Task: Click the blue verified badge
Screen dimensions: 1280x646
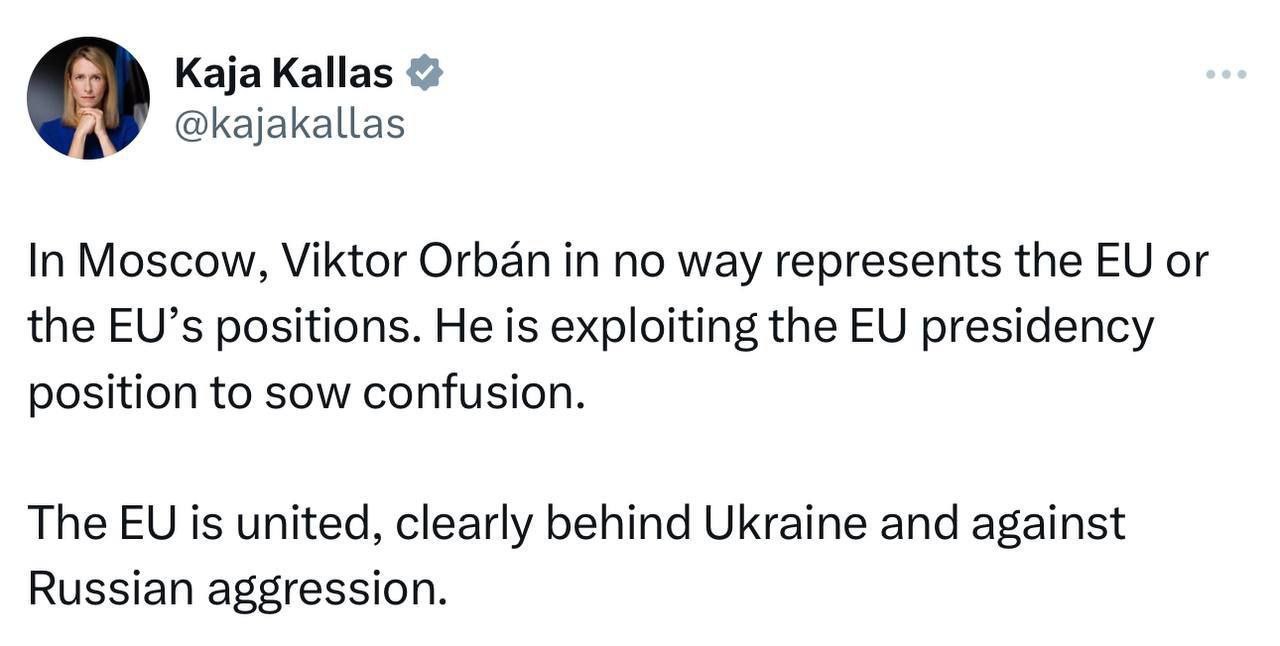Action: pos(425,73)
